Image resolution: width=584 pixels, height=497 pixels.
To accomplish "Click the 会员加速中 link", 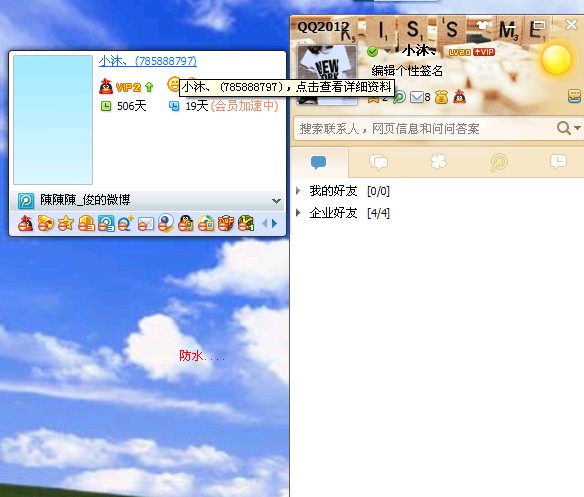I will [244, 106].
